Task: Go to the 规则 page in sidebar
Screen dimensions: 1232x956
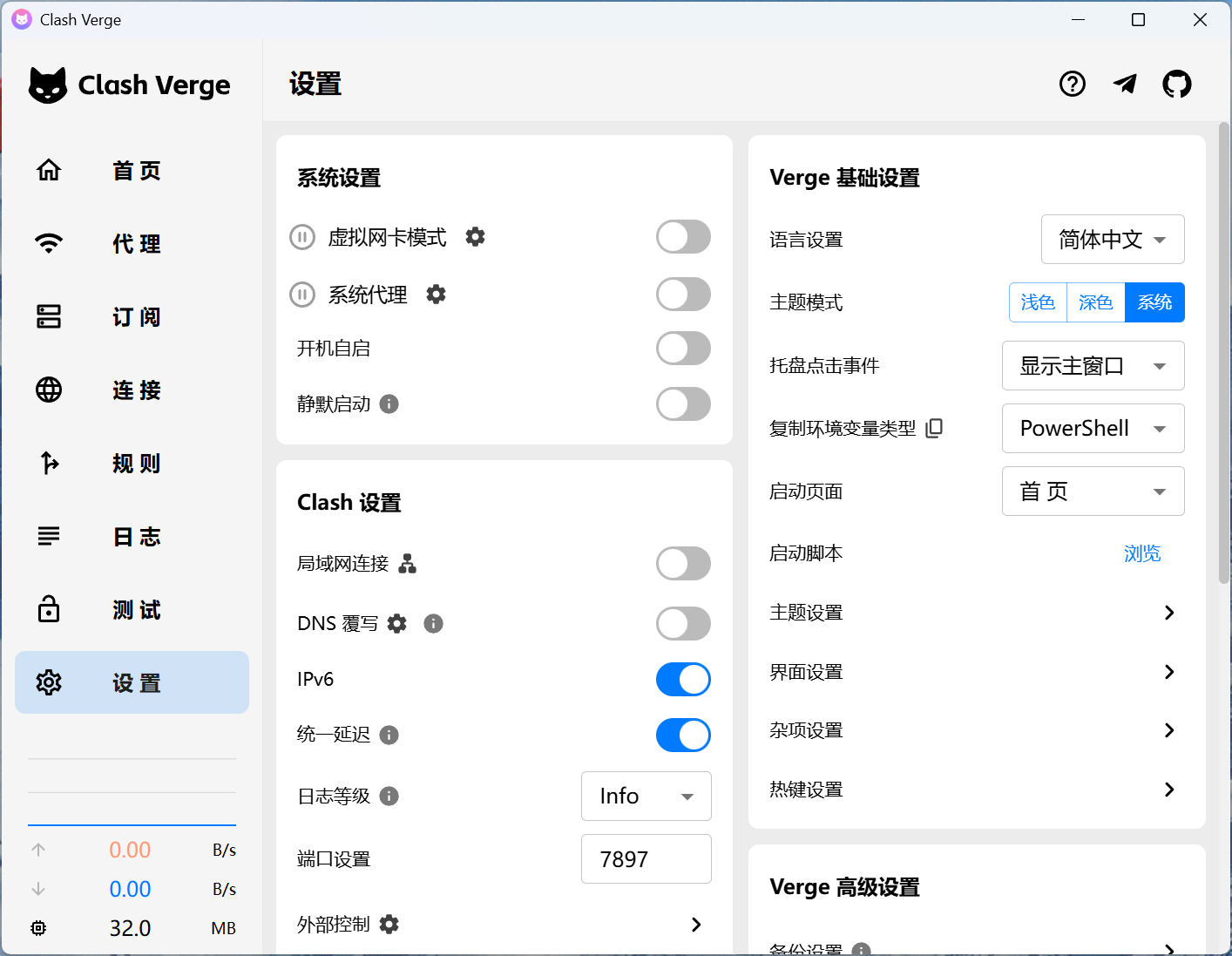Action: (132, 463)
